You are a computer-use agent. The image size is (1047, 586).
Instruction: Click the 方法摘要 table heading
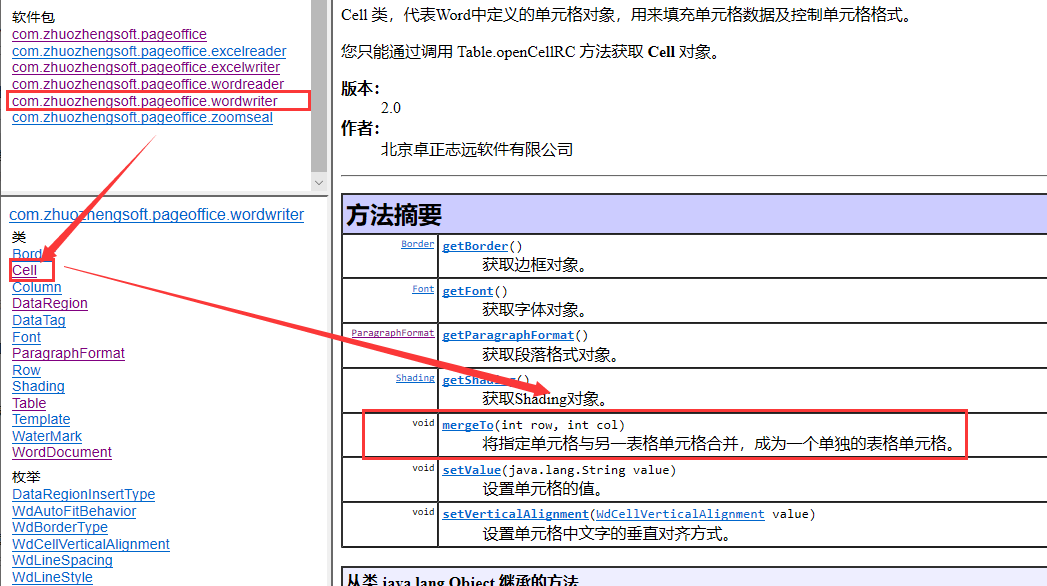pyautogui.click(x=394, y=215)
